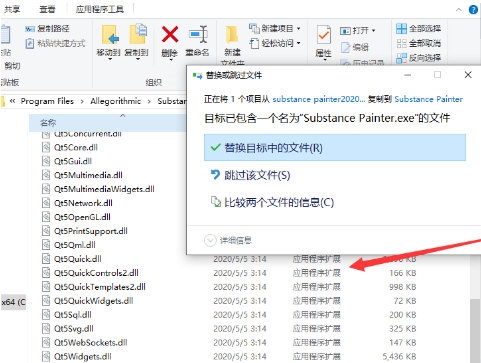Expand 详细信息 in the dialog
Viewport: 481px width, 363px height.
(x=228, y=240)
